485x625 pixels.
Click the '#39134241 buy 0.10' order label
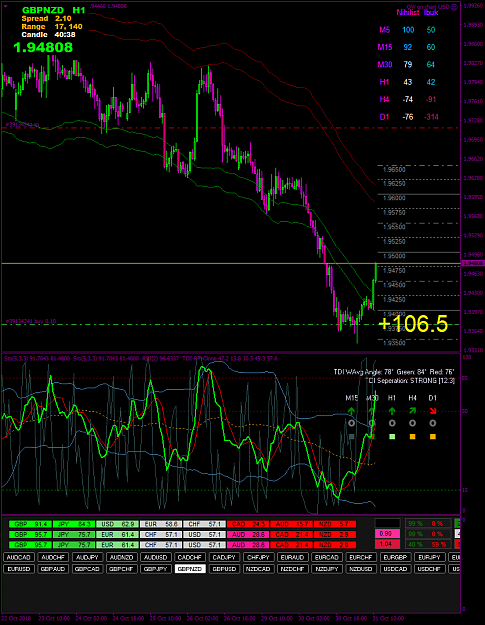(x=31, y=321)
